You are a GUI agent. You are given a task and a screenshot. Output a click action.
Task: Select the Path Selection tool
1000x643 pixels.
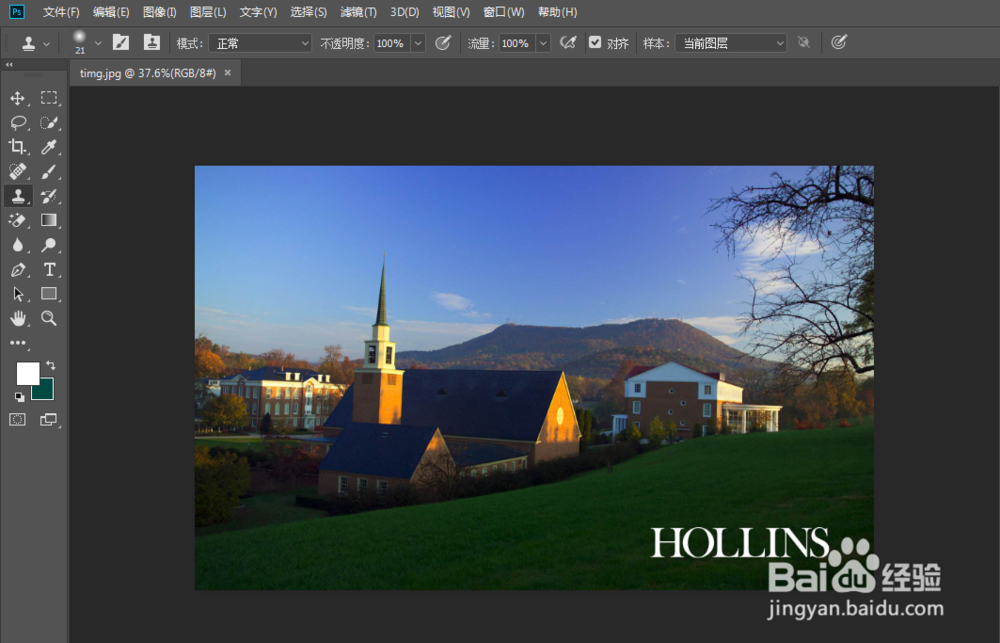pyautogui.click(x=18, y=293)
